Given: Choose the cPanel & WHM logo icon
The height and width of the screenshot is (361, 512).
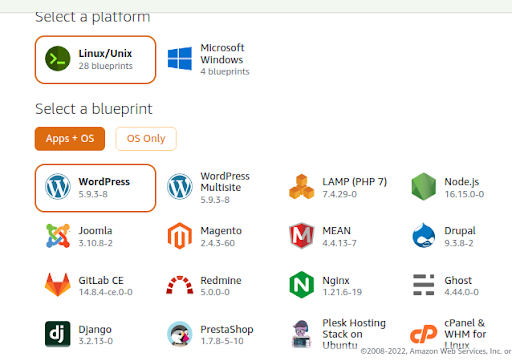Looking at the screenshot, I should pyautogui.click(x=424, y=334).
